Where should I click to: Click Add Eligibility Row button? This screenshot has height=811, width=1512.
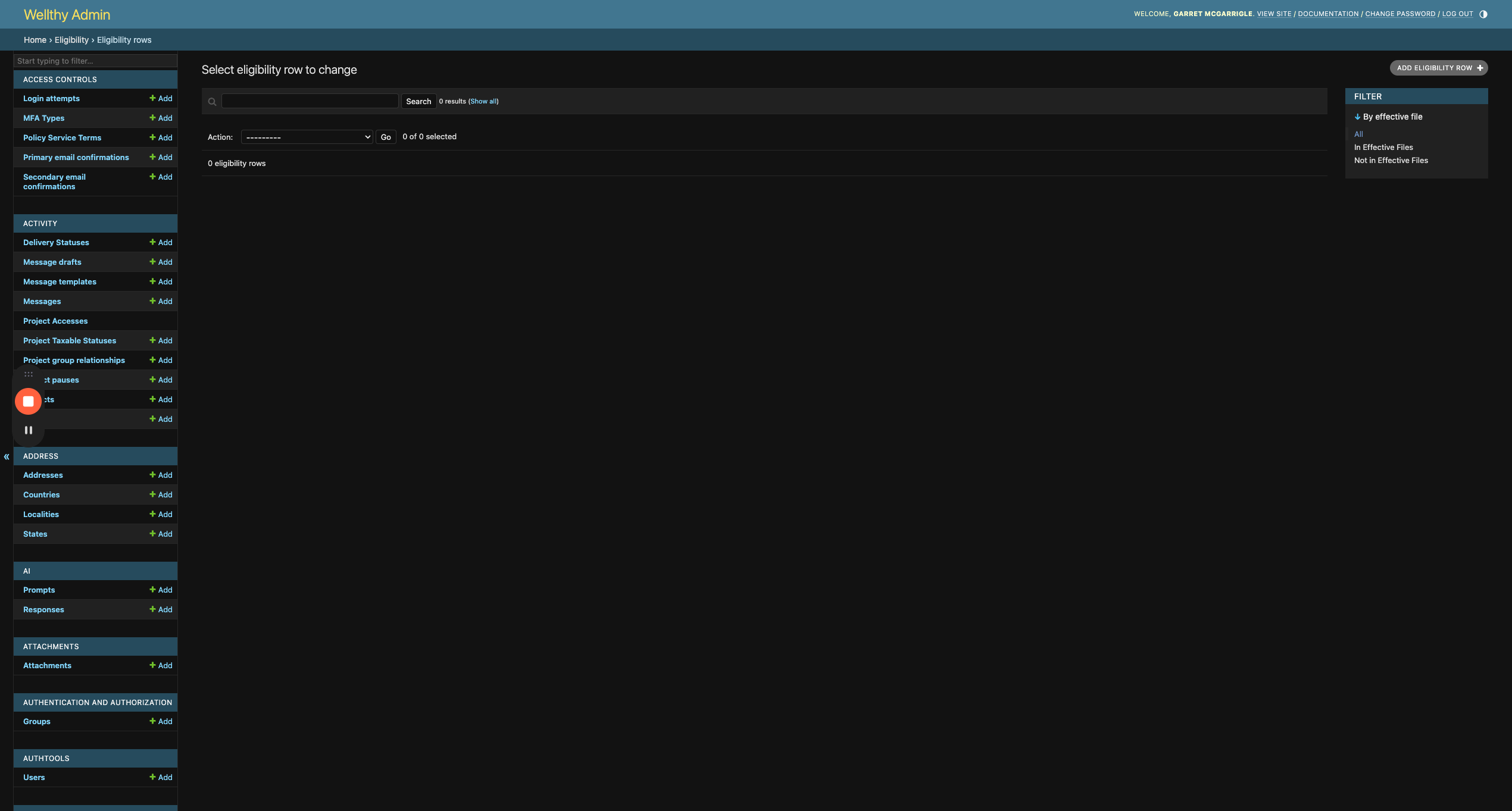(x=1439, y=68)
